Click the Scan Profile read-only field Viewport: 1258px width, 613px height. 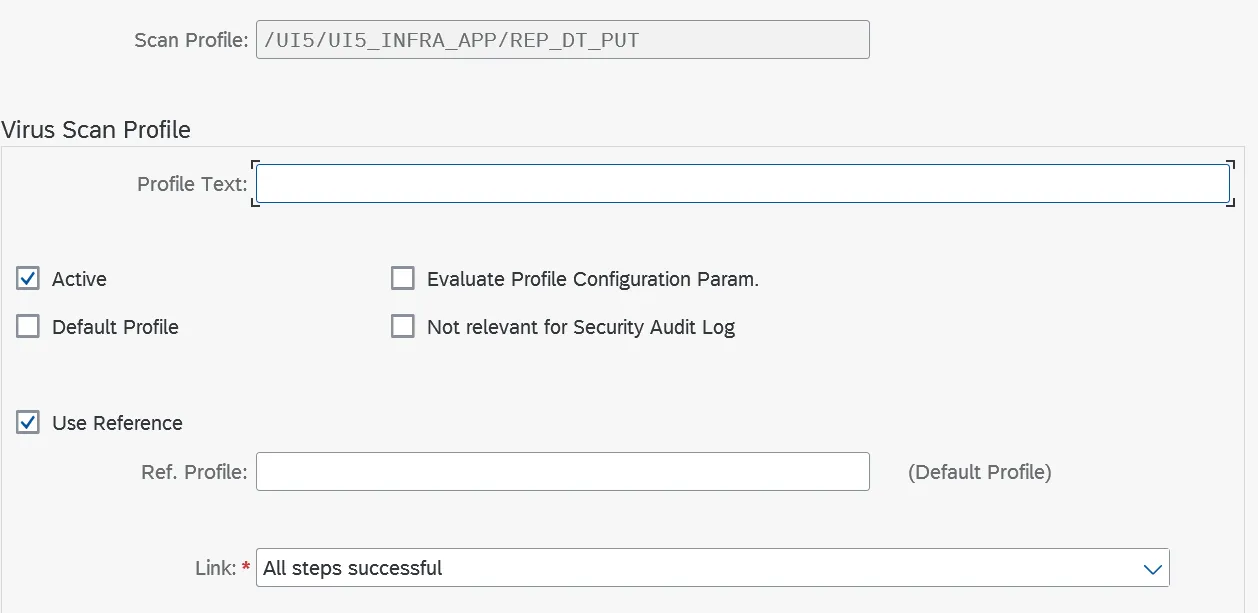point(562,40)
